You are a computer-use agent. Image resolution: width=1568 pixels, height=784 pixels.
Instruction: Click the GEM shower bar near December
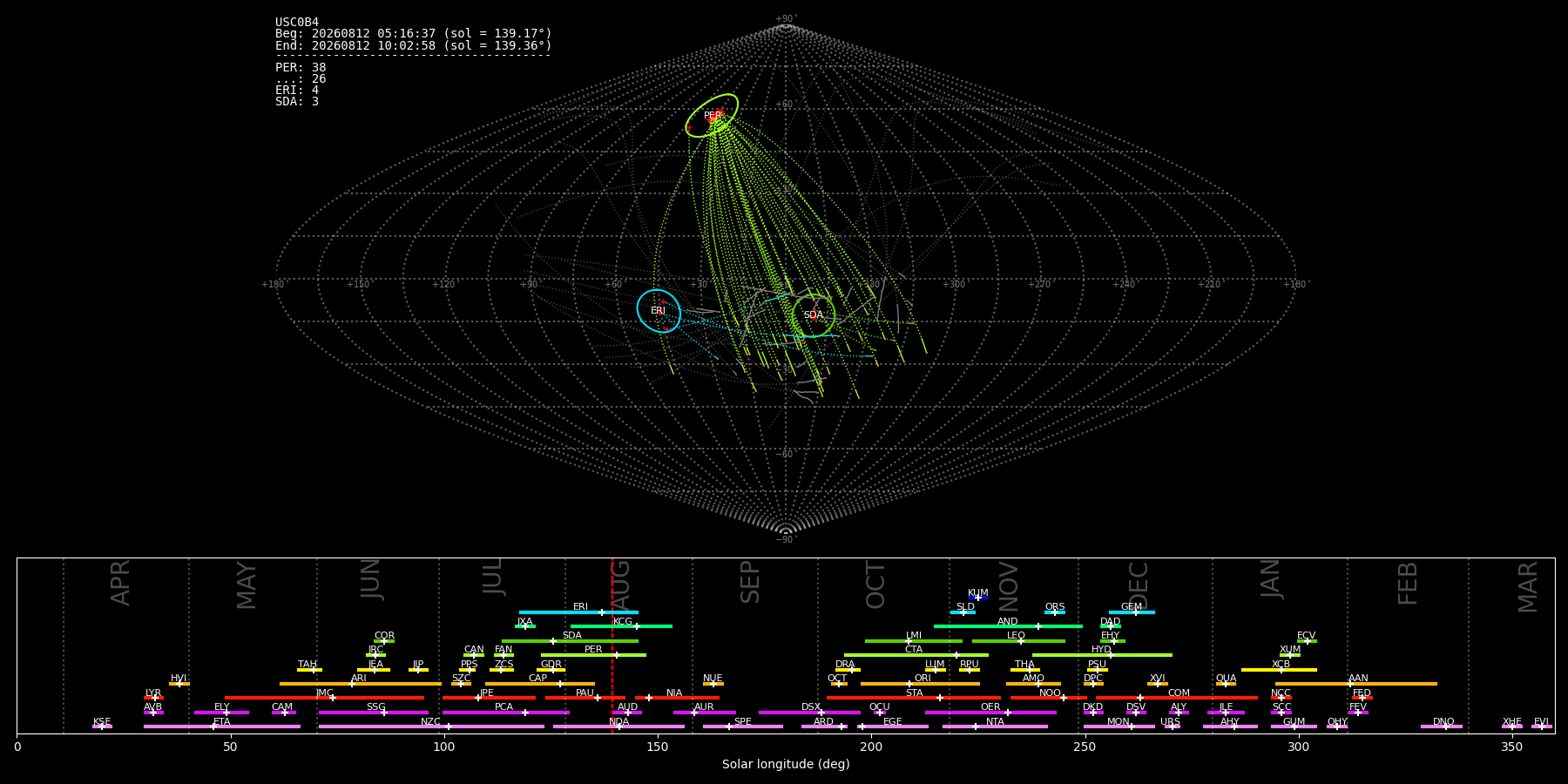click(x=1132, y=612)
